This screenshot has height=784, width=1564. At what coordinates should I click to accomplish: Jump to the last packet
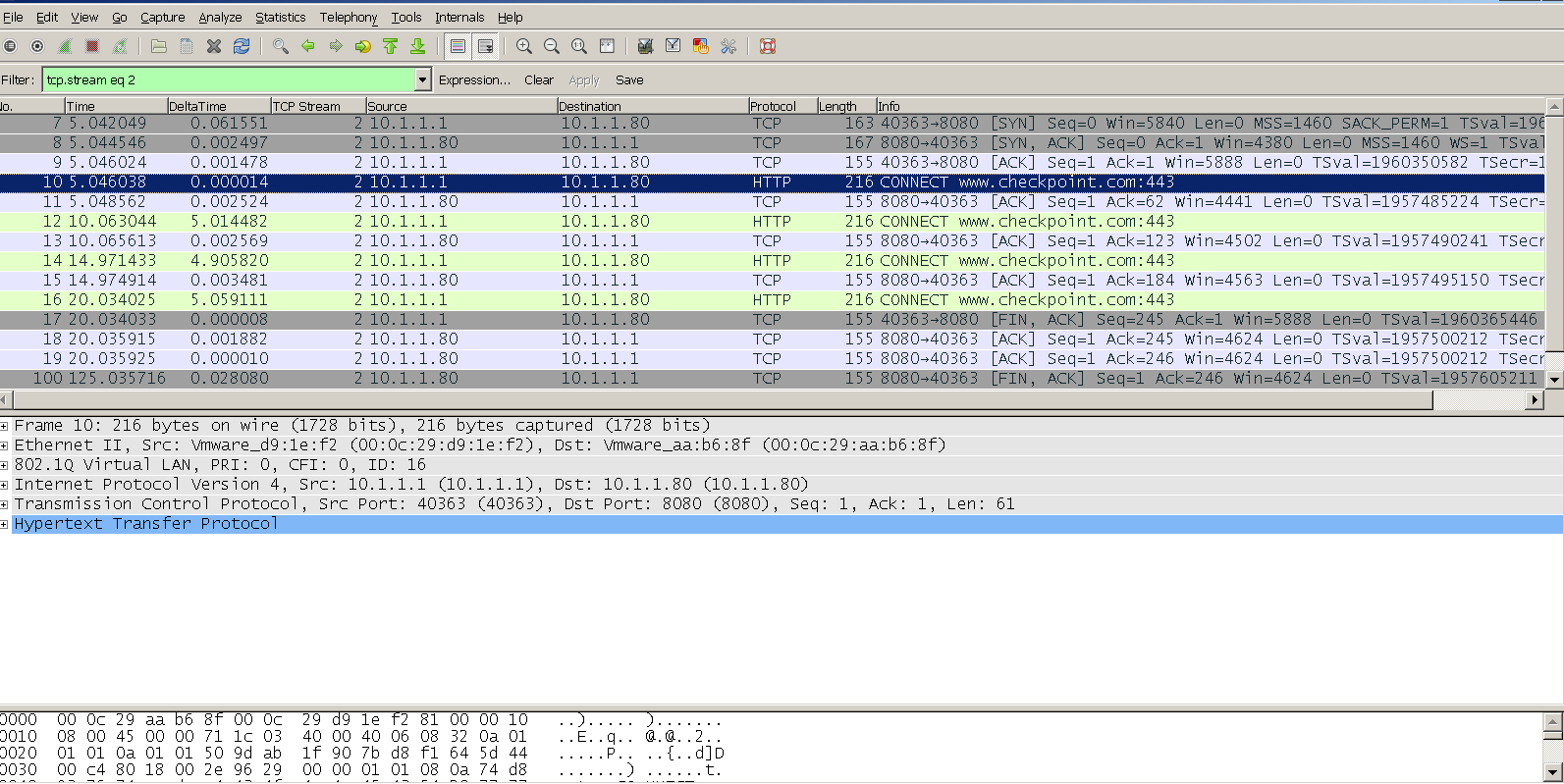(418, 46)
